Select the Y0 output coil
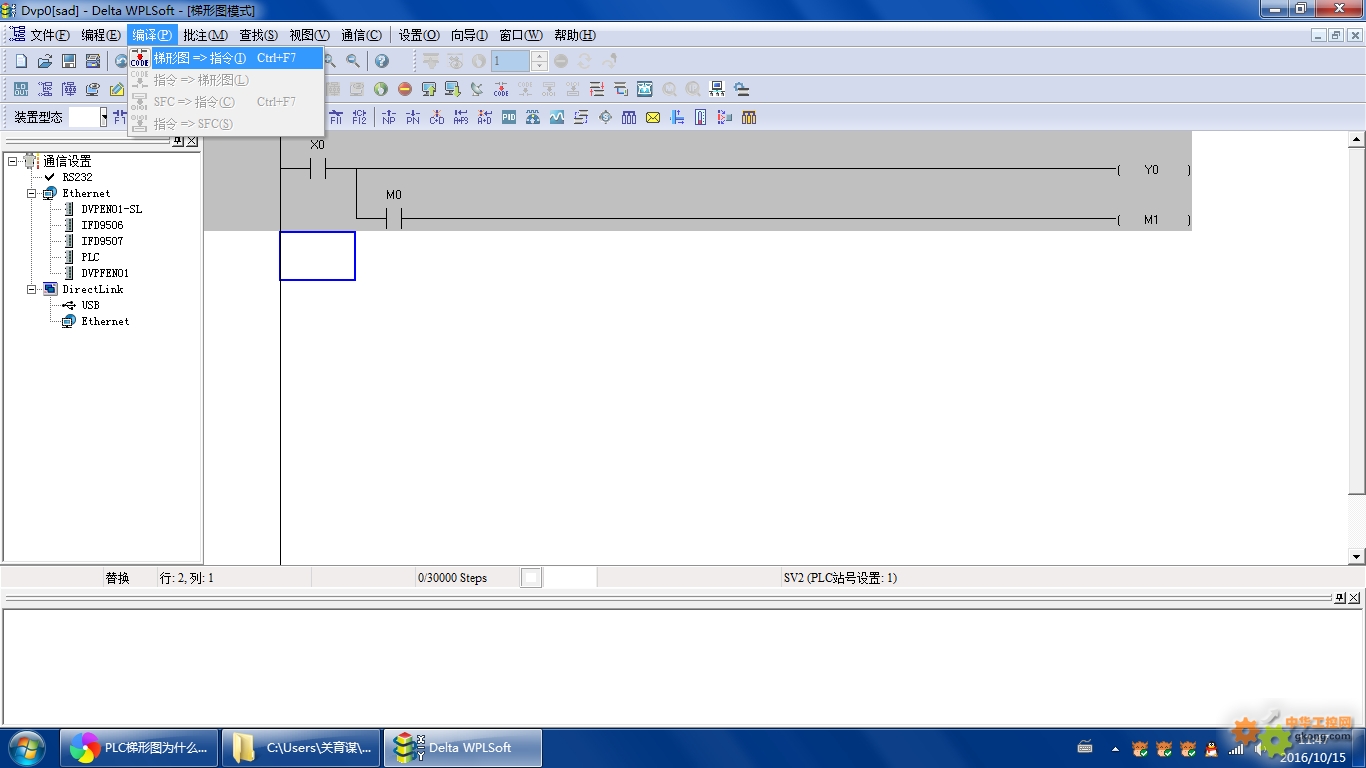The image size is (1366, 768). [x=1153, y=170]
